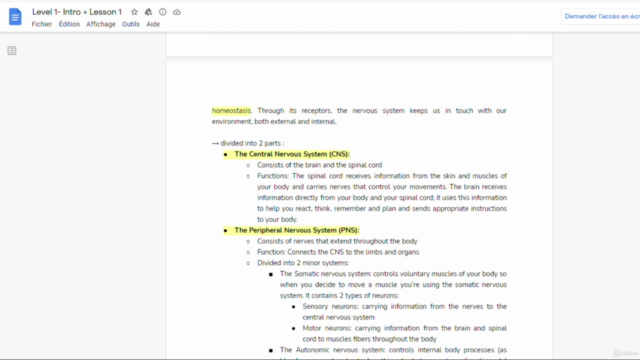
Task: Star the document Level 1- Intro + Lesson 1
Action: point(134,12)
